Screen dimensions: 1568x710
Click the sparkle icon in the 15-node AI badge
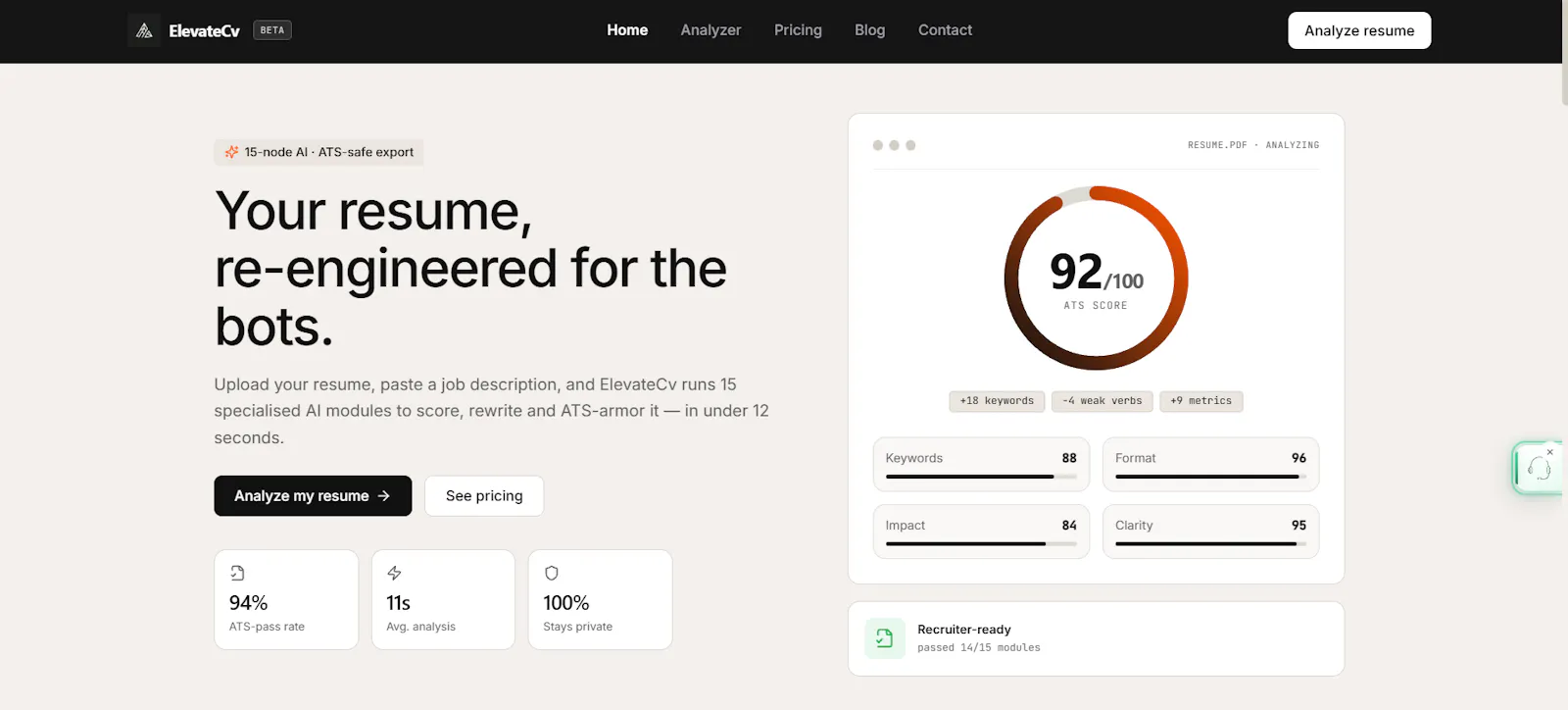(x=231, y=152)
